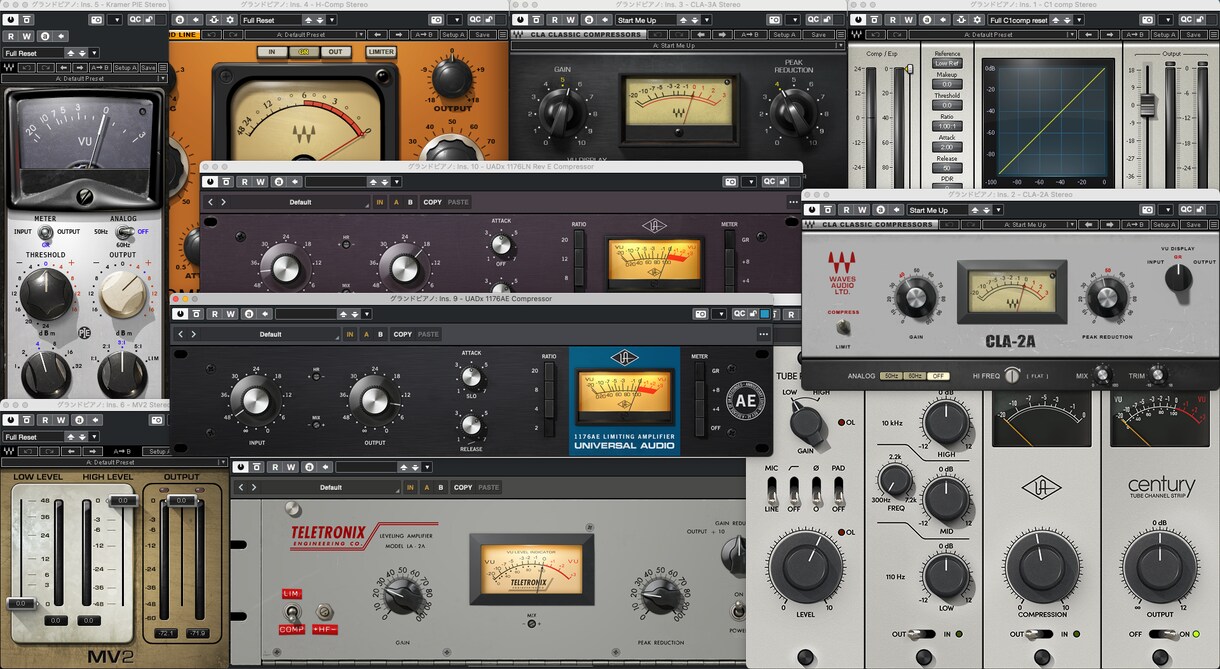Click the undo arrow in Kramer PIE toolbar
The image size is (1220, 669).
click(27, 67)
